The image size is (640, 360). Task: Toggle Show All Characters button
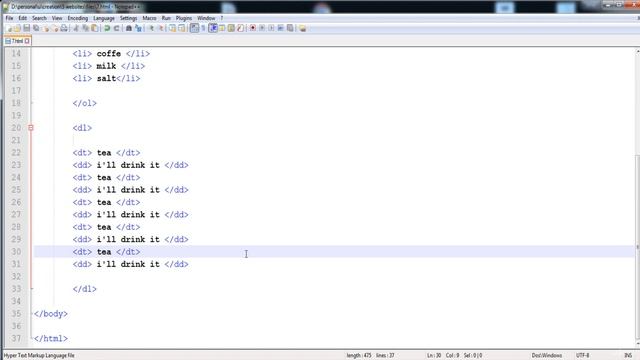coord(203,28)
